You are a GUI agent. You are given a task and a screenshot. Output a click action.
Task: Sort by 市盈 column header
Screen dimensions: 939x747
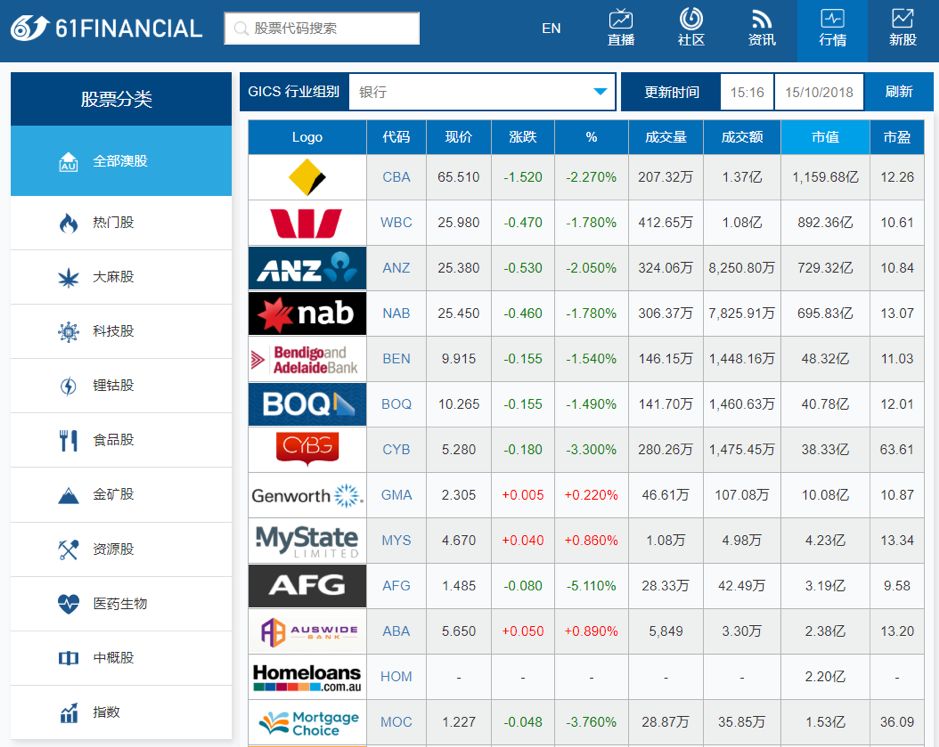[x=897, y=137]
